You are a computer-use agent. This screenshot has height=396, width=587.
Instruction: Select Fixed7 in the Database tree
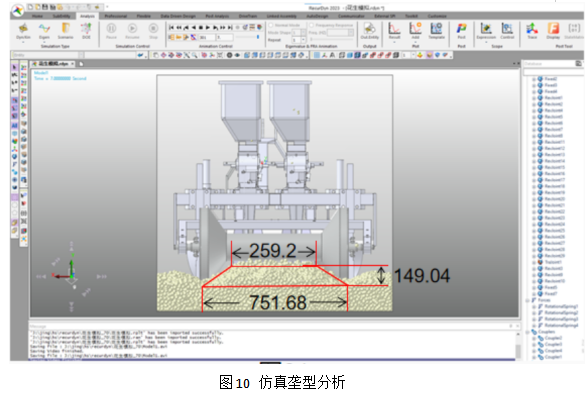pos(551,293)
